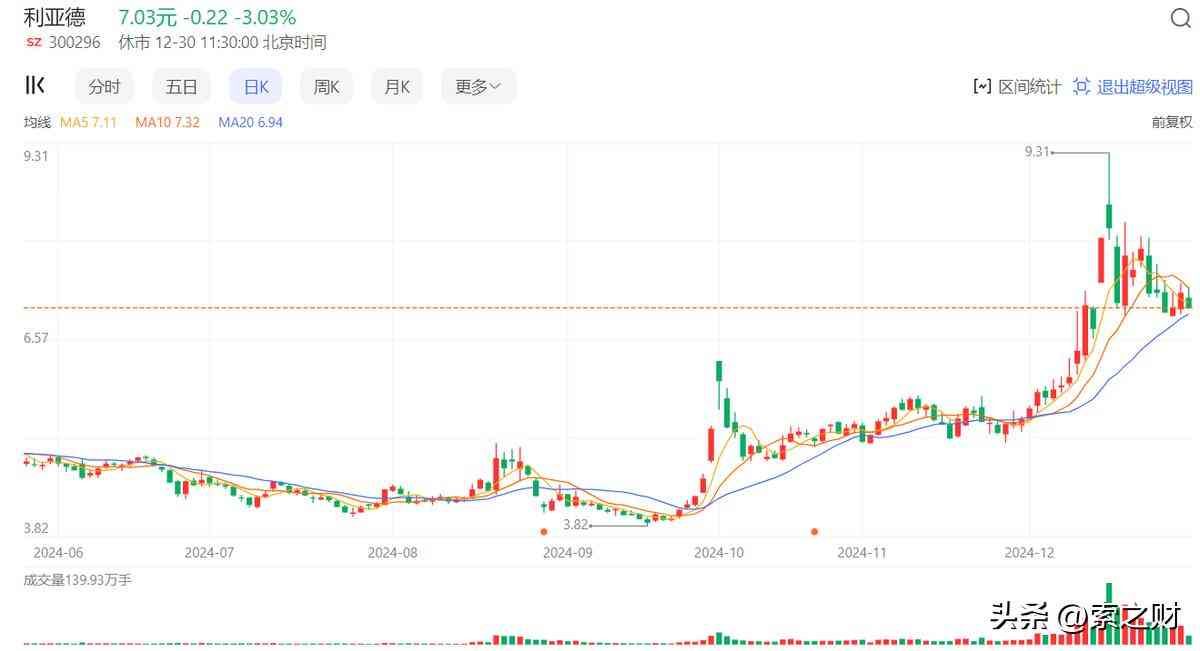The image size is (1200, 651).
Task: Switch to the 分时 intraday tab
Action: click(104, 87)
